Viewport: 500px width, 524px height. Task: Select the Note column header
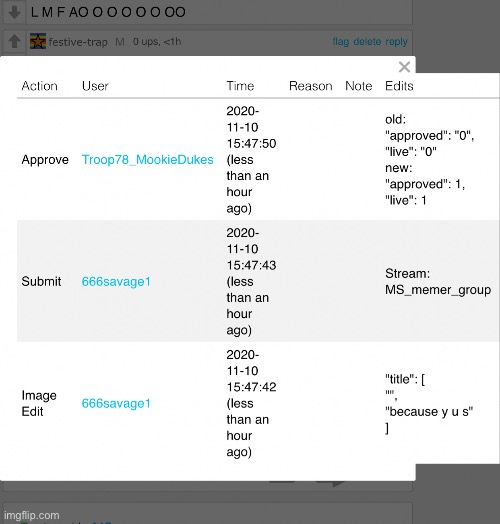click(359, 86)
